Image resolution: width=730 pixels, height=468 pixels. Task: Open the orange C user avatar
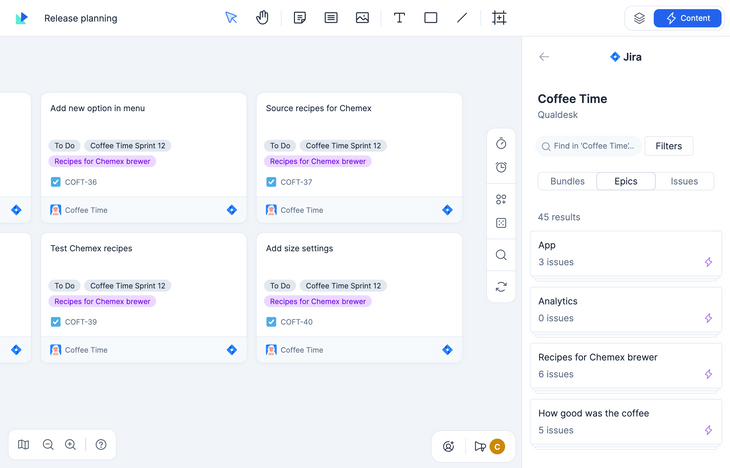497,447
